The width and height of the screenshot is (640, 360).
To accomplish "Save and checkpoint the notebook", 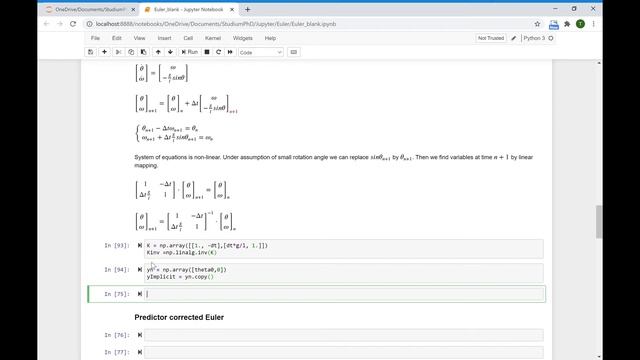I will [x=91, y=52].
